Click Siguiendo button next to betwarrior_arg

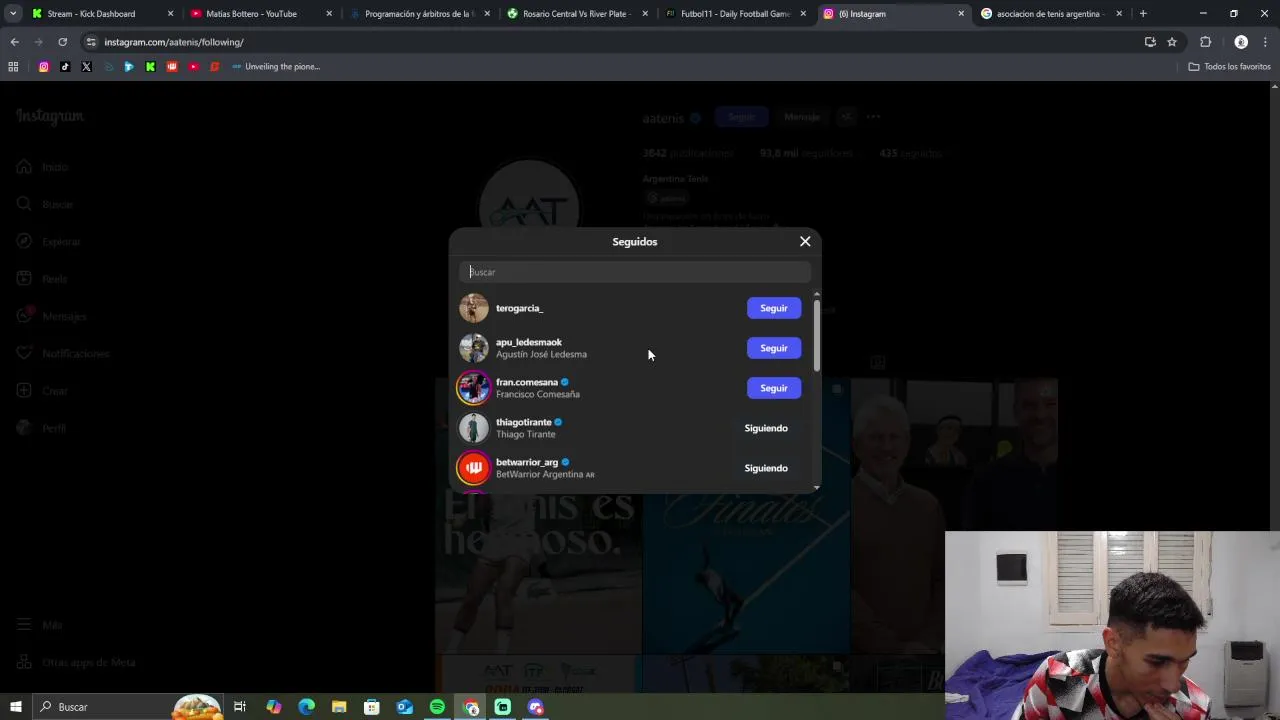766,468
